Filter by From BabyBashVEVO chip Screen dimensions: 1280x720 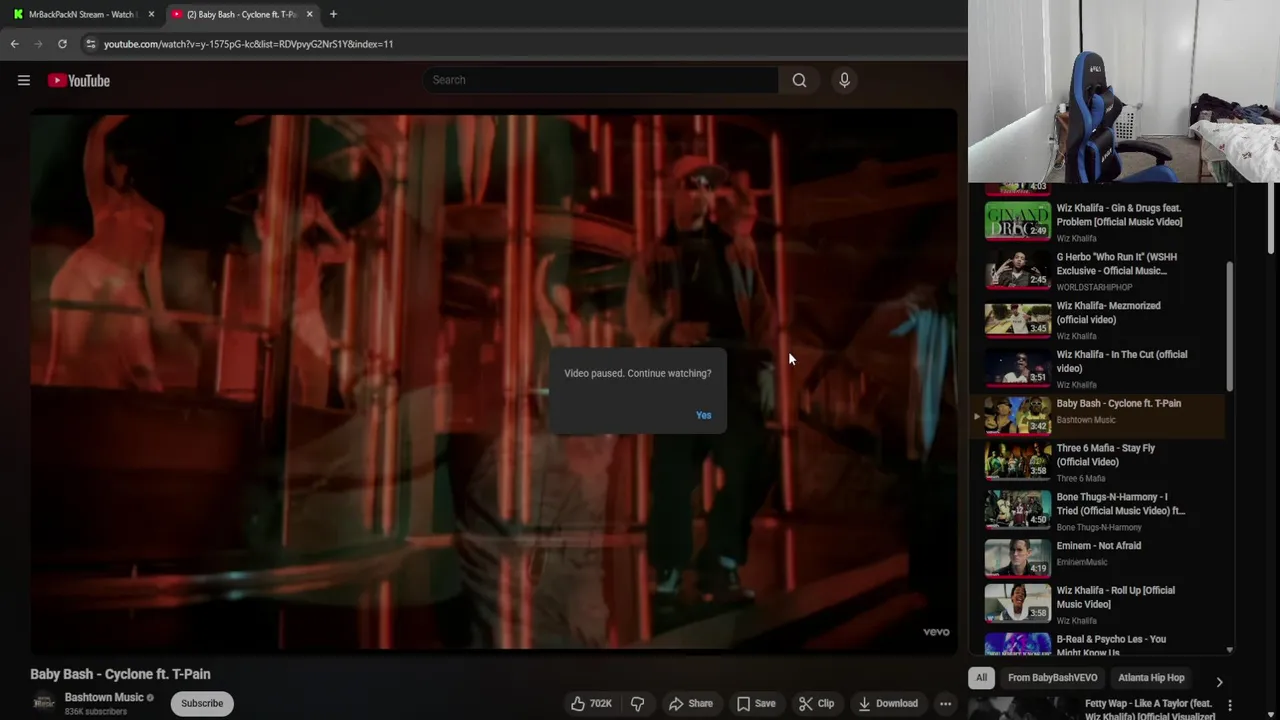(x=1052, y=678)
